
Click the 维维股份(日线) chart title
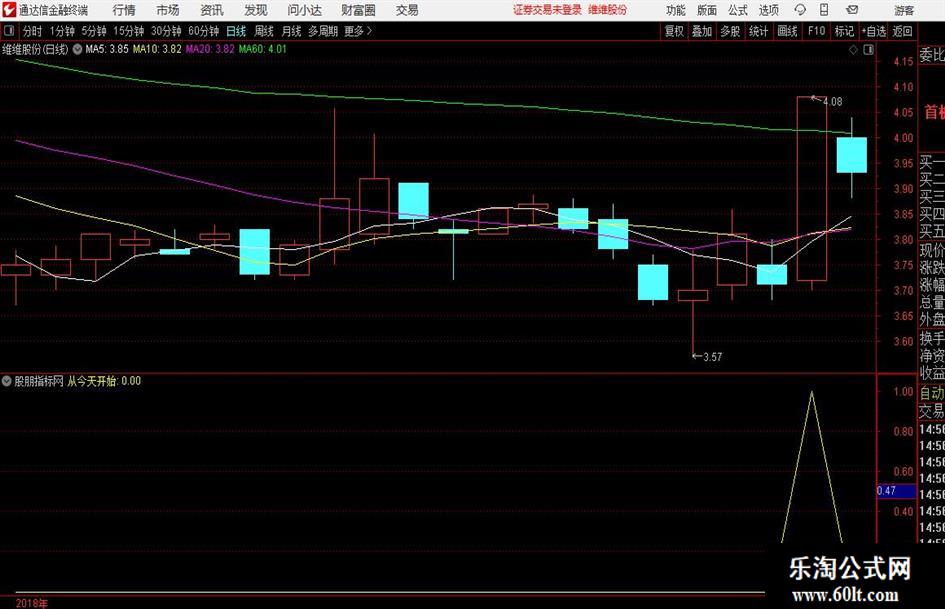[35, 49]
